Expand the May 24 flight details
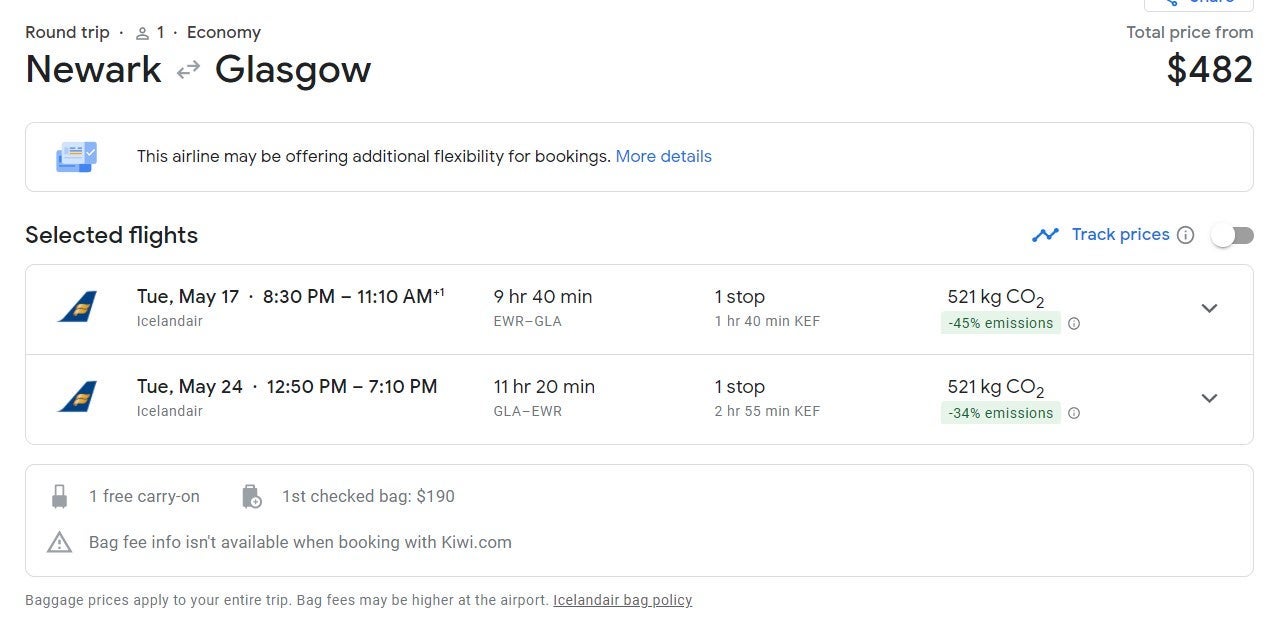The width and height of the screenshot is (1269, 630). 1209,398
